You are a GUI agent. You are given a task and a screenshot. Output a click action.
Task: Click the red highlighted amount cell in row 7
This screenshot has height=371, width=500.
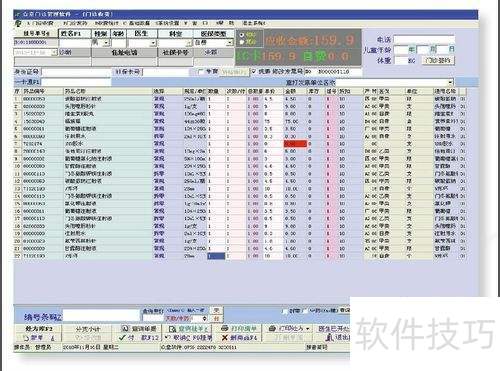pos(295,144)
